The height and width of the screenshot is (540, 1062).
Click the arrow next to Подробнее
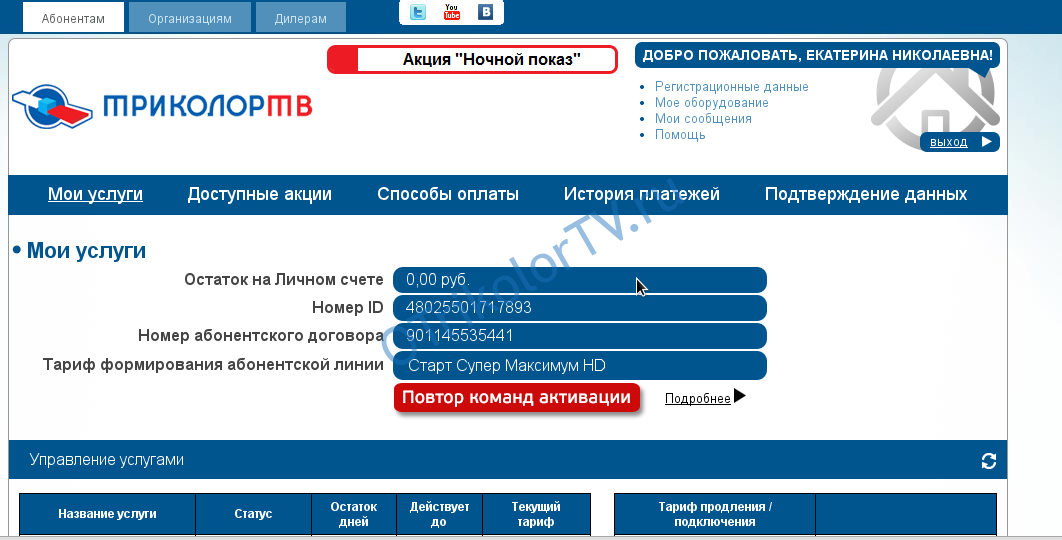(740, 396)
